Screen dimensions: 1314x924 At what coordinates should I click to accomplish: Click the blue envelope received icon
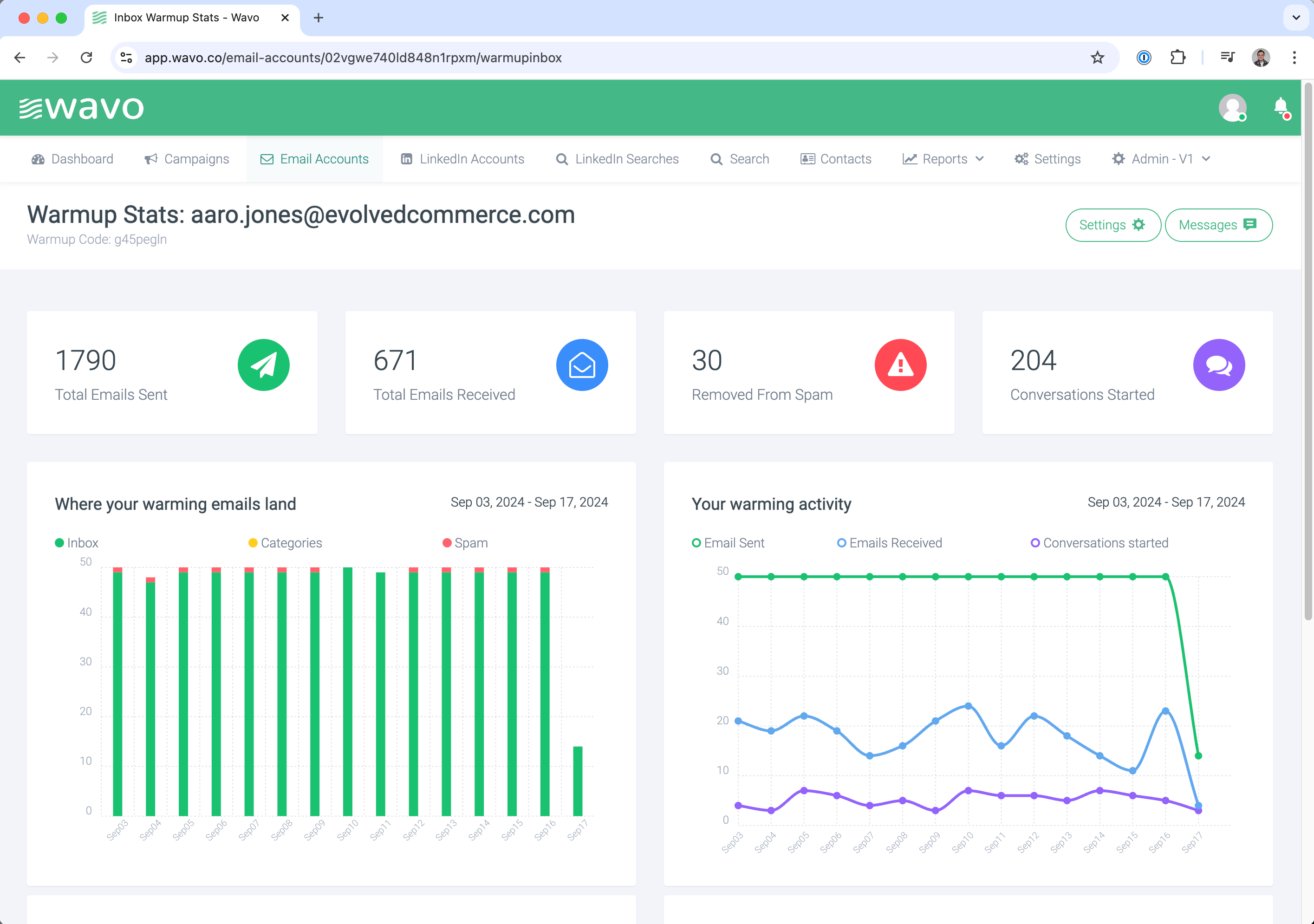click(581, 365)
